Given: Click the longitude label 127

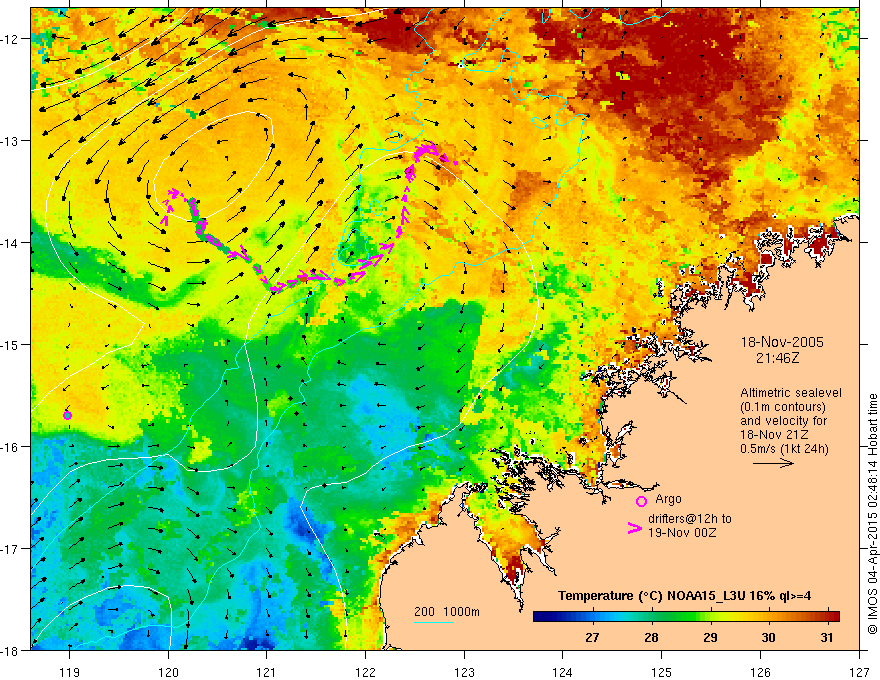Looking at the screenshot, I should click(x=859, y=672).
